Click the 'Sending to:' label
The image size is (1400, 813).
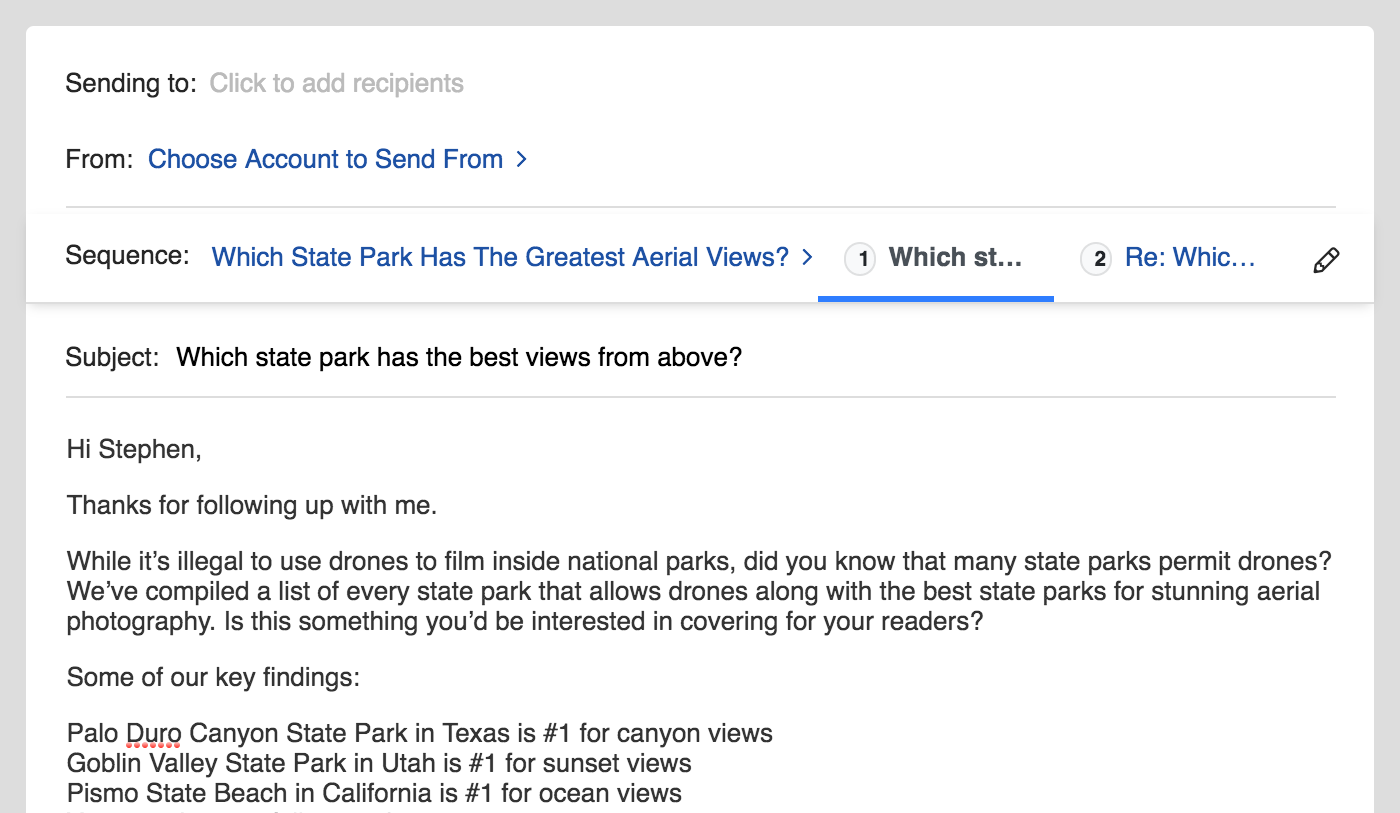[131, 83]
